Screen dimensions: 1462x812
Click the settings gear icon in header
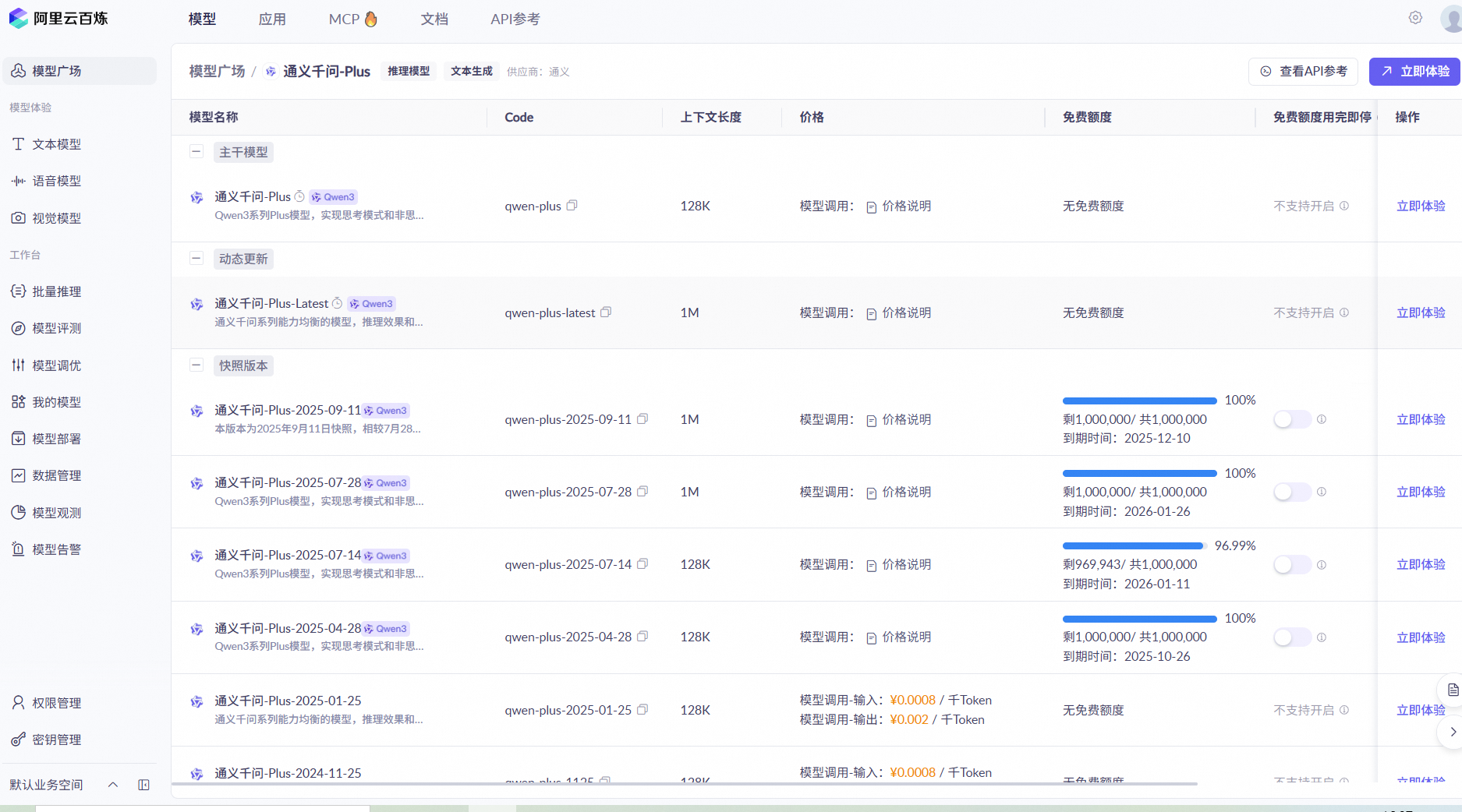click(1415, 18)
